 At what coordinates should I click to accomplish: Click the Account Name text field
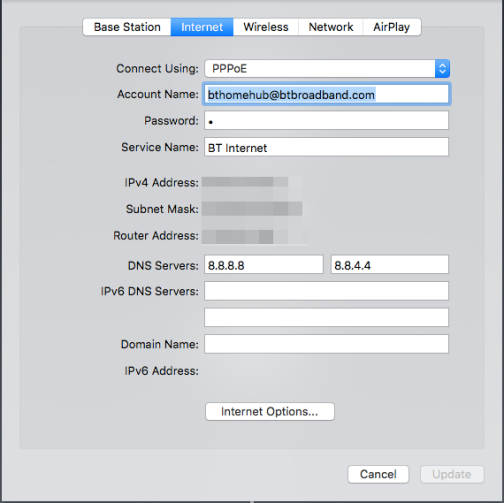pos(326,94)
